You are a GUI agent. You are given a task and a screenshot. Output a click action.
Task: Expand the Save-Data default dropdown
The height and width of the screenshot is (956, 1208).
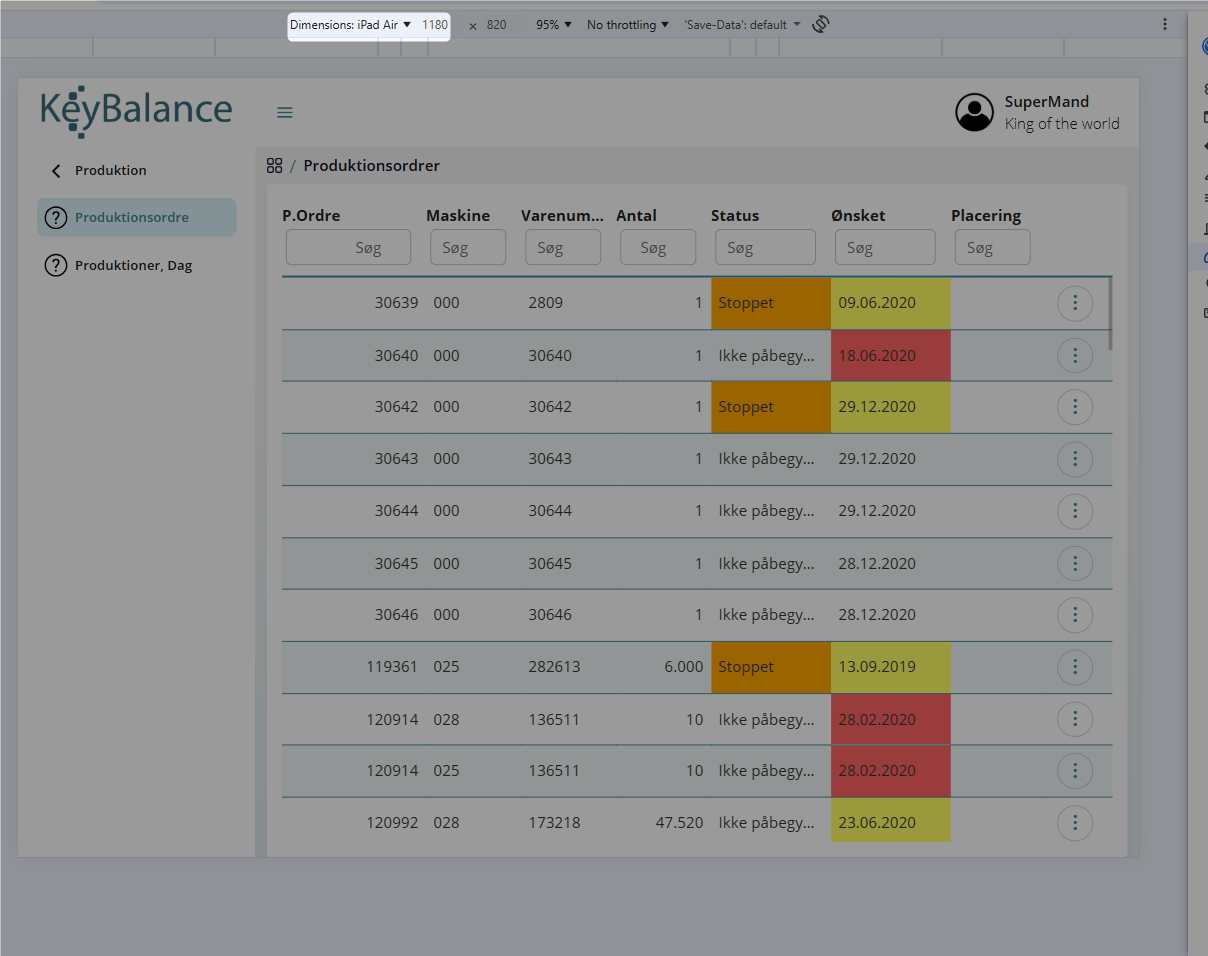pyautogui.click(x=742, y=25)
